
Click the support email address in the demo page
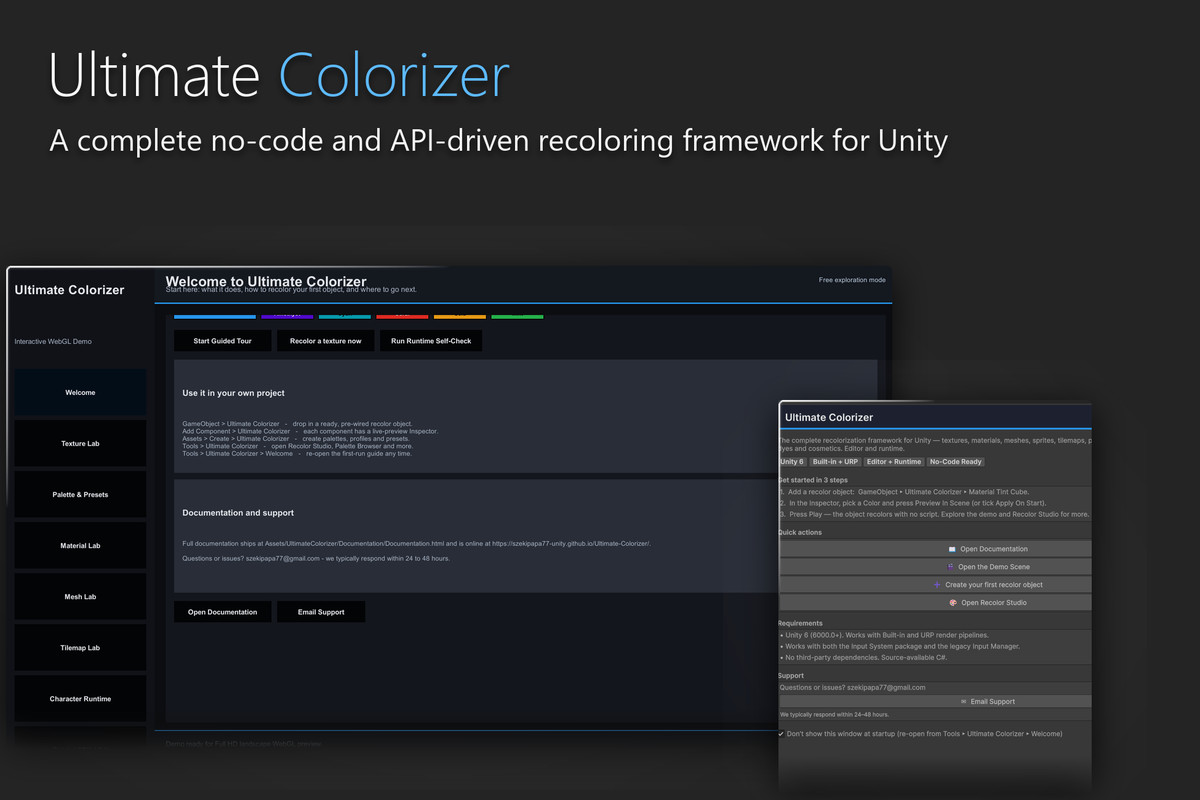(278, 558)
